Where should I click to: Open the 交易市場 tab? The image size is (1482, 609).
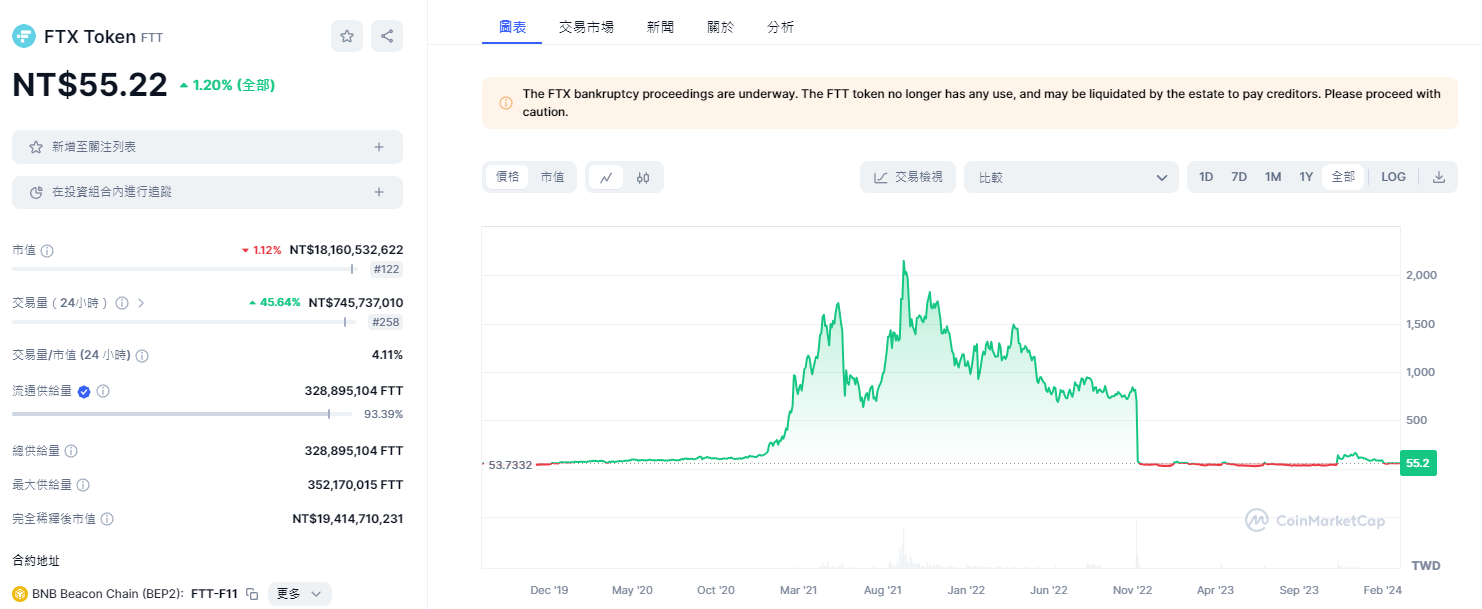click(586, 27)
